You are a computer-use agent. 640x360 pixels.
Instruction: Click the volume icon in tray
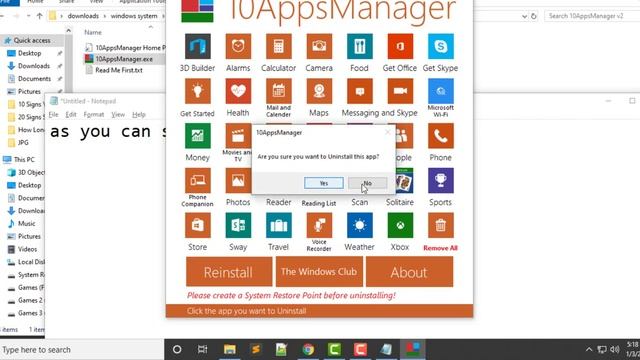click(x=615, y=349)
